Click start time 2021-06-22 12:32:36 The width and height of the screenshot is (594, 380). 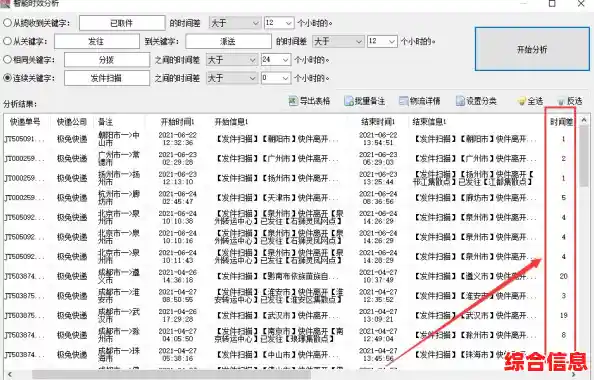(178, 139)
